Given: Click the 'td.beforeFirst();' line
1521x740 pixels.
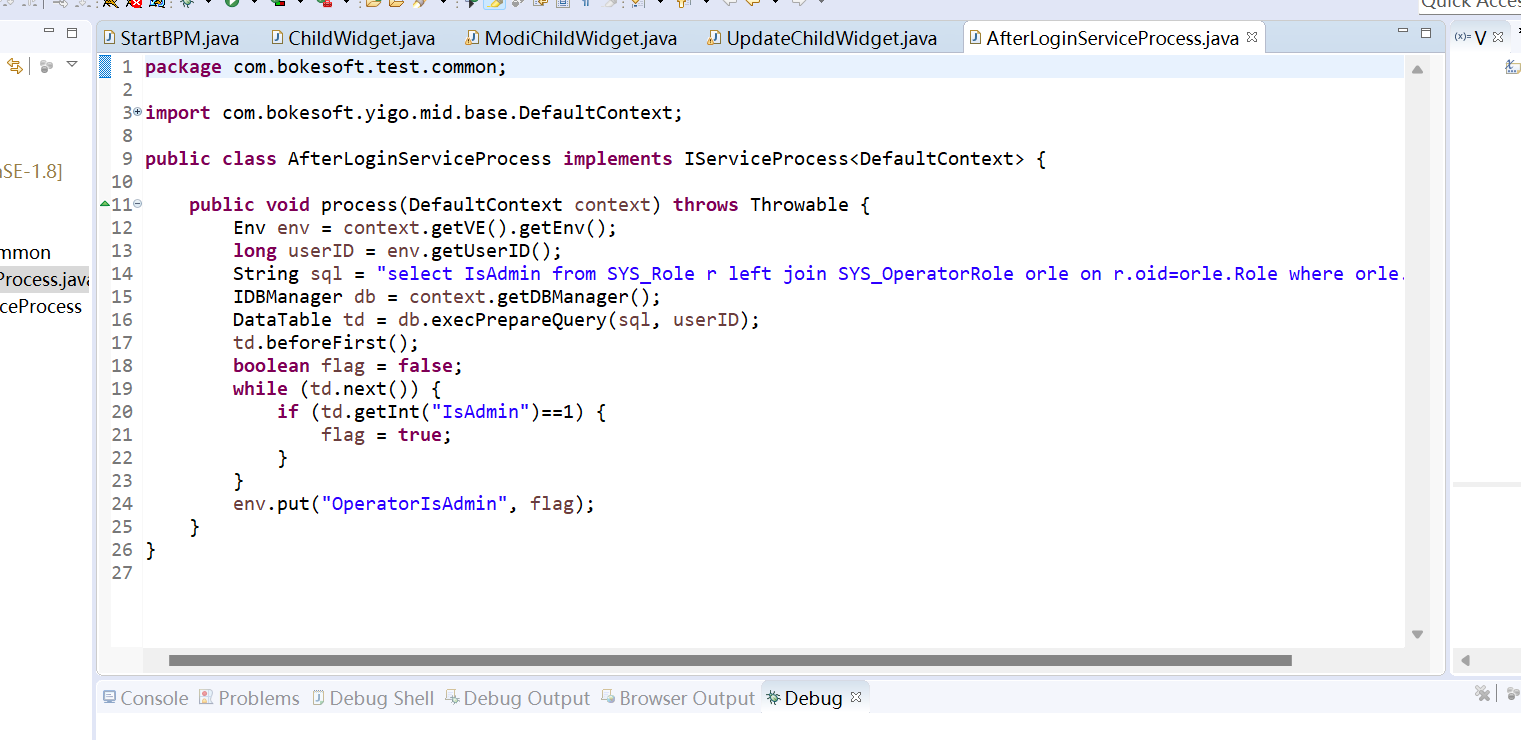Looking at the screenshot, I should point(326,342).
